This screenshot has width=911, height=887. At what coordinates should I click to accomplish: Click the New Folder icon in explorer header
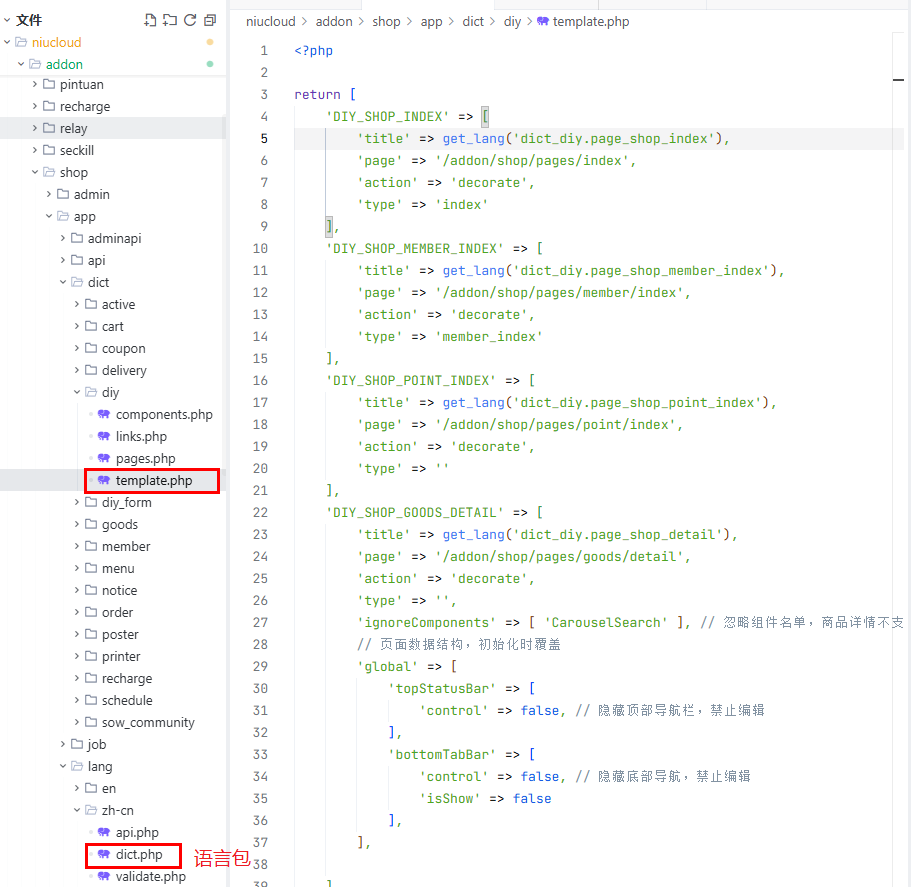click(170, 20)
